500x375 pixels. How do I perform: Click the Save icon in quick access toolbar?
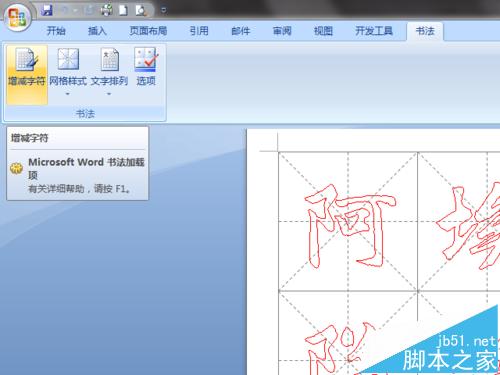click(47, 10)
